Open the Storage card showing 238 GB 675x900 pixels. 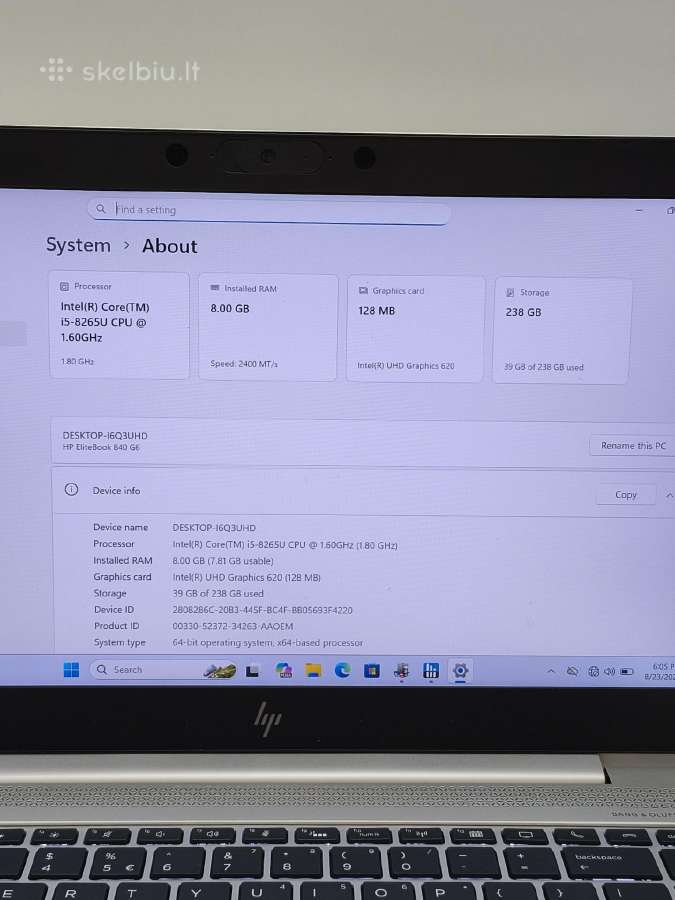[562, 331]
